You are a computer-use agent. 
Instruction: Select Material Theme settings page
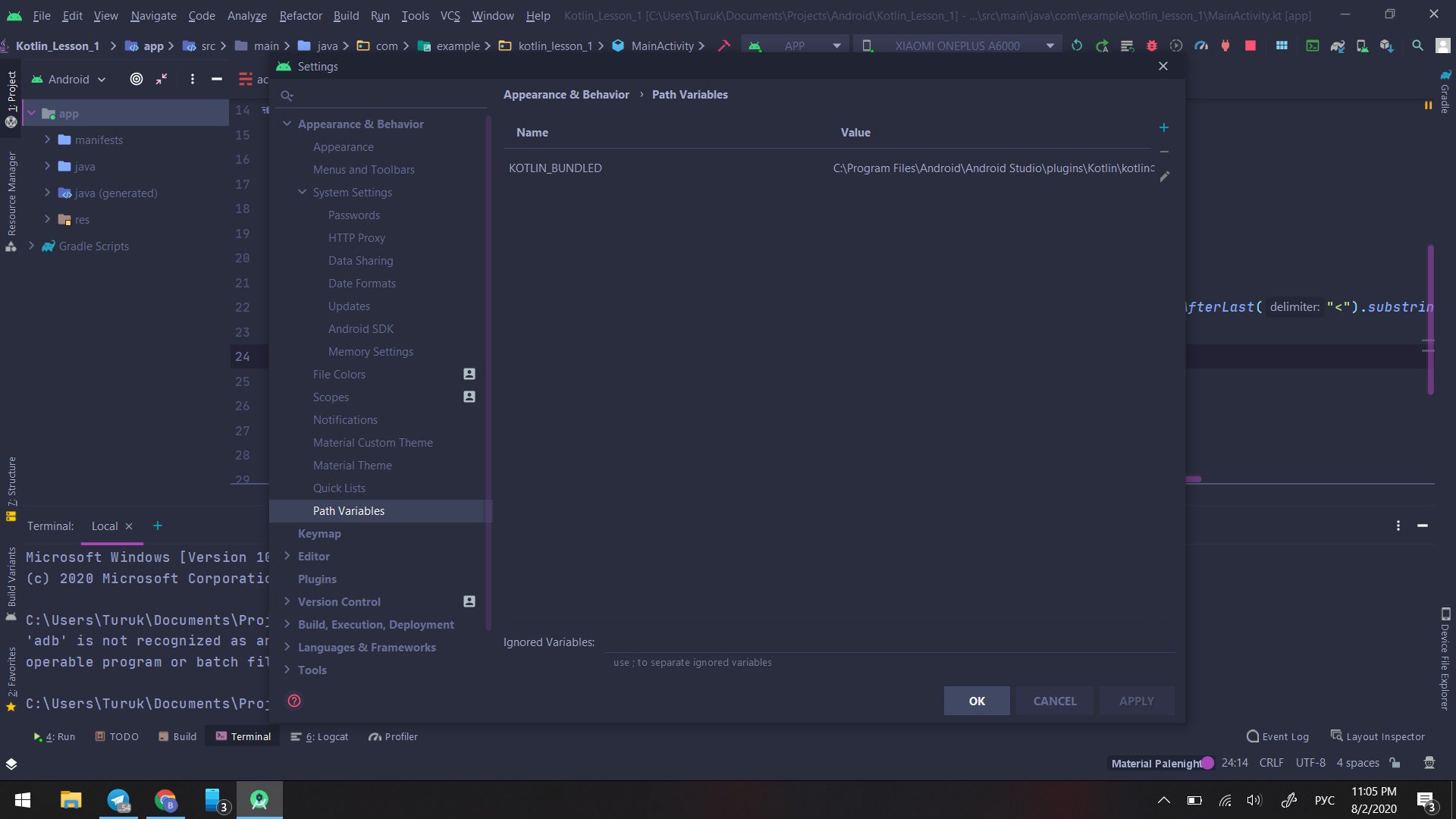tap(353, 465)
